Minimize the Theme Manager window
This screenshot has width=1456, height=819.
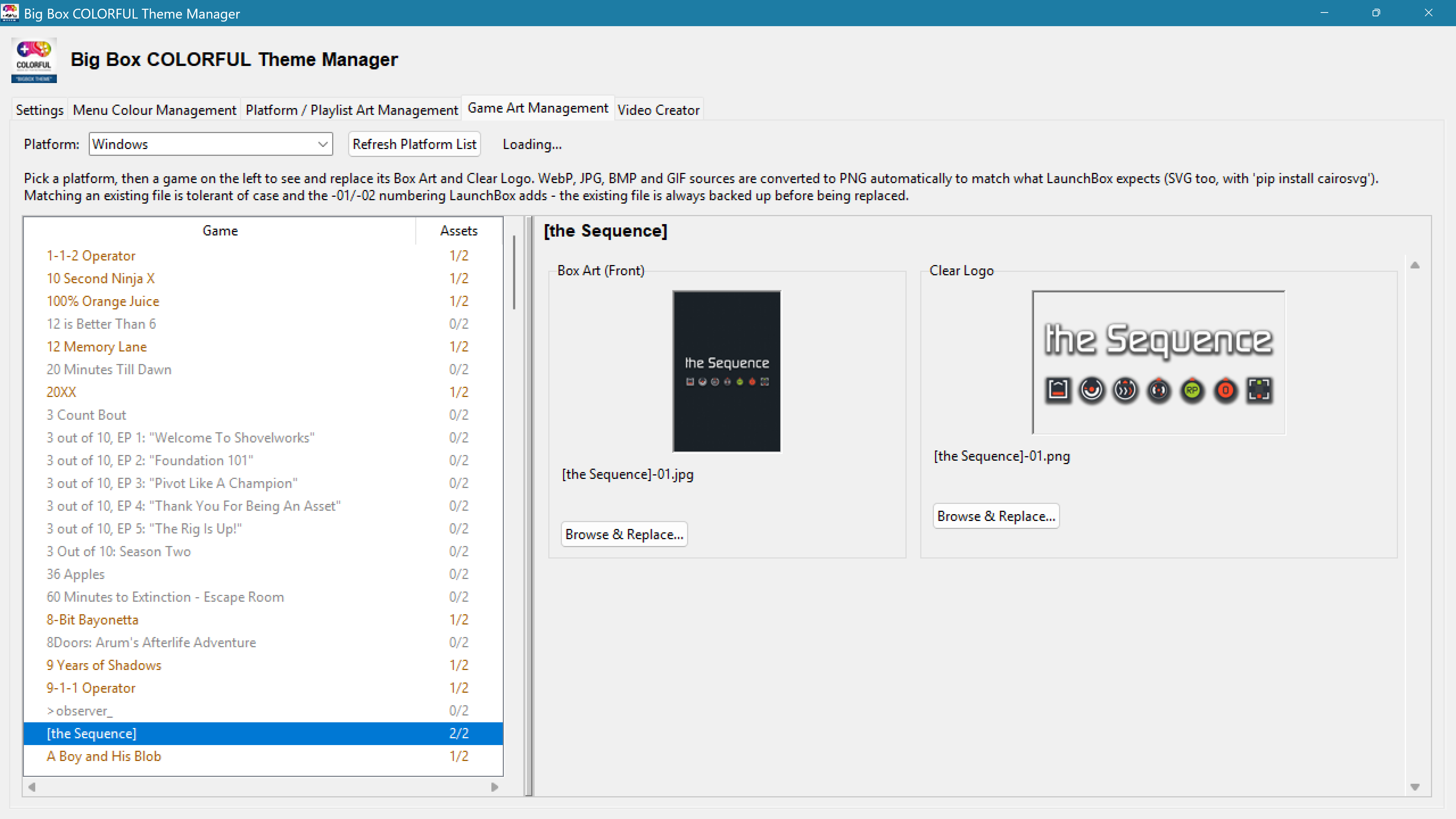(1324, 13)
